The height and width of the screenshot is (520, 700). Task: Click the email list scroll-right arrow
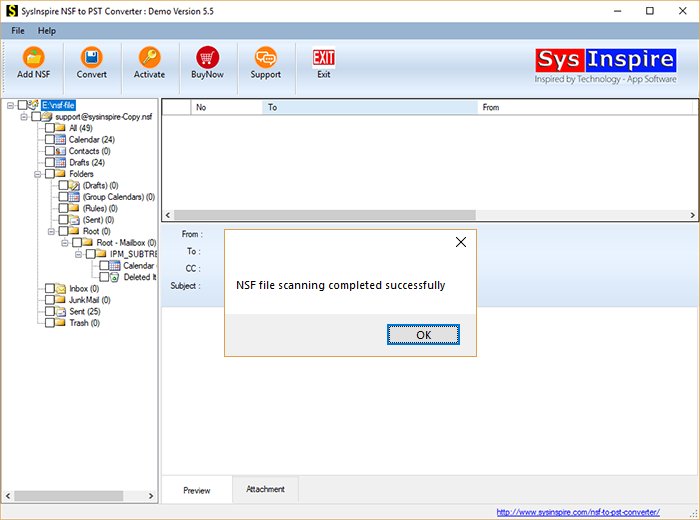tap(692, 215)
